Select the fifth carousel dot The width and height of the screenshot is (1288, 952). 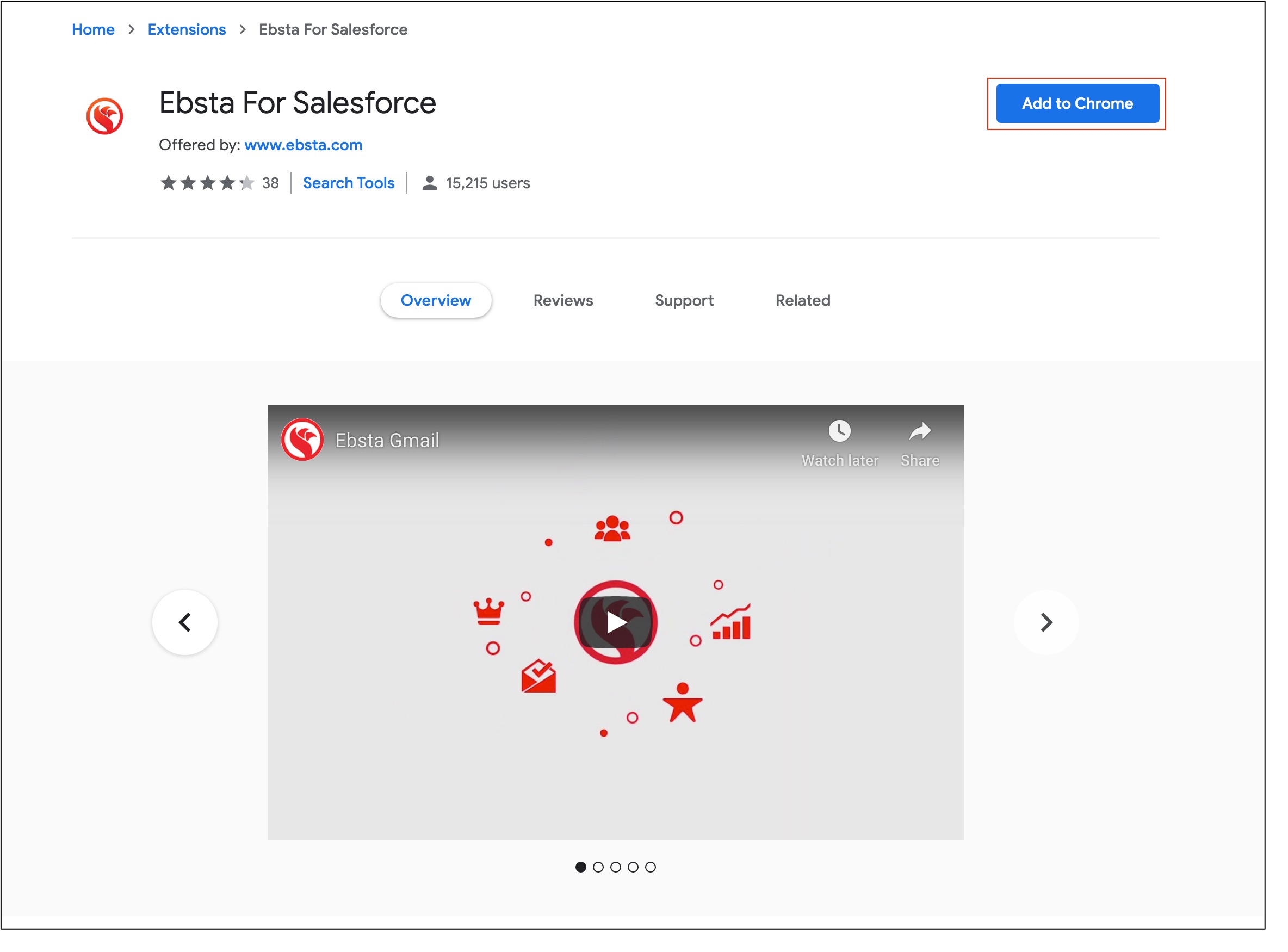(x=651, y=867)
